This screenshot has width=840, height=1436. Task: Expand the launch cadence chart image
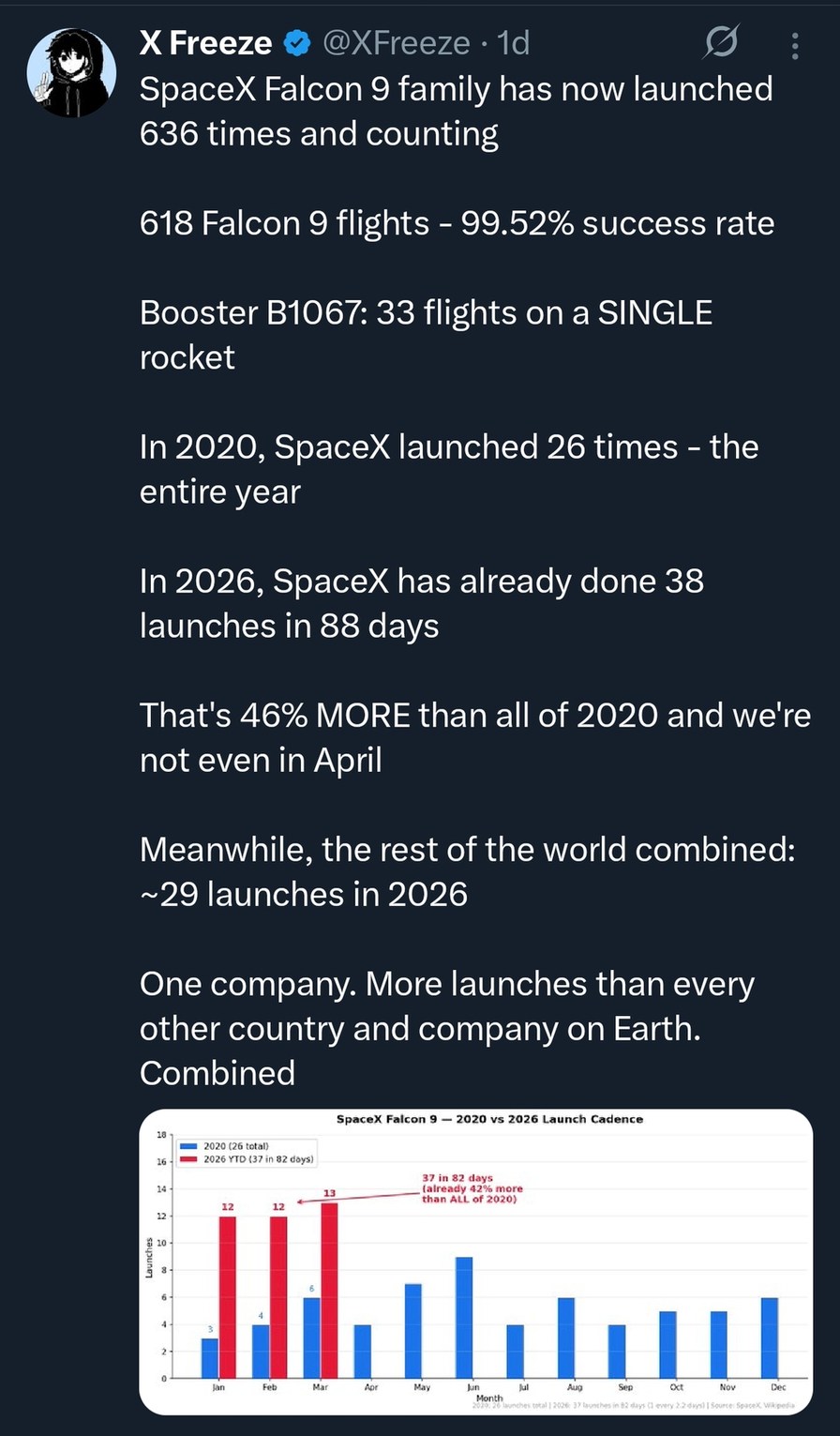point(477,1262)
